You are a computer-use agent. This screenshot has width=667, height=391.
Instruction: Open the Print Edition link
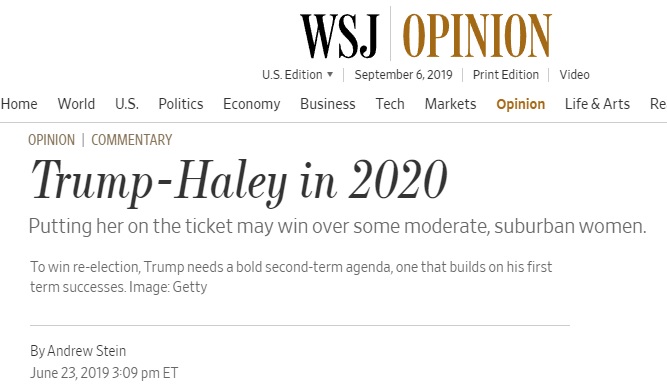point(506,74)
